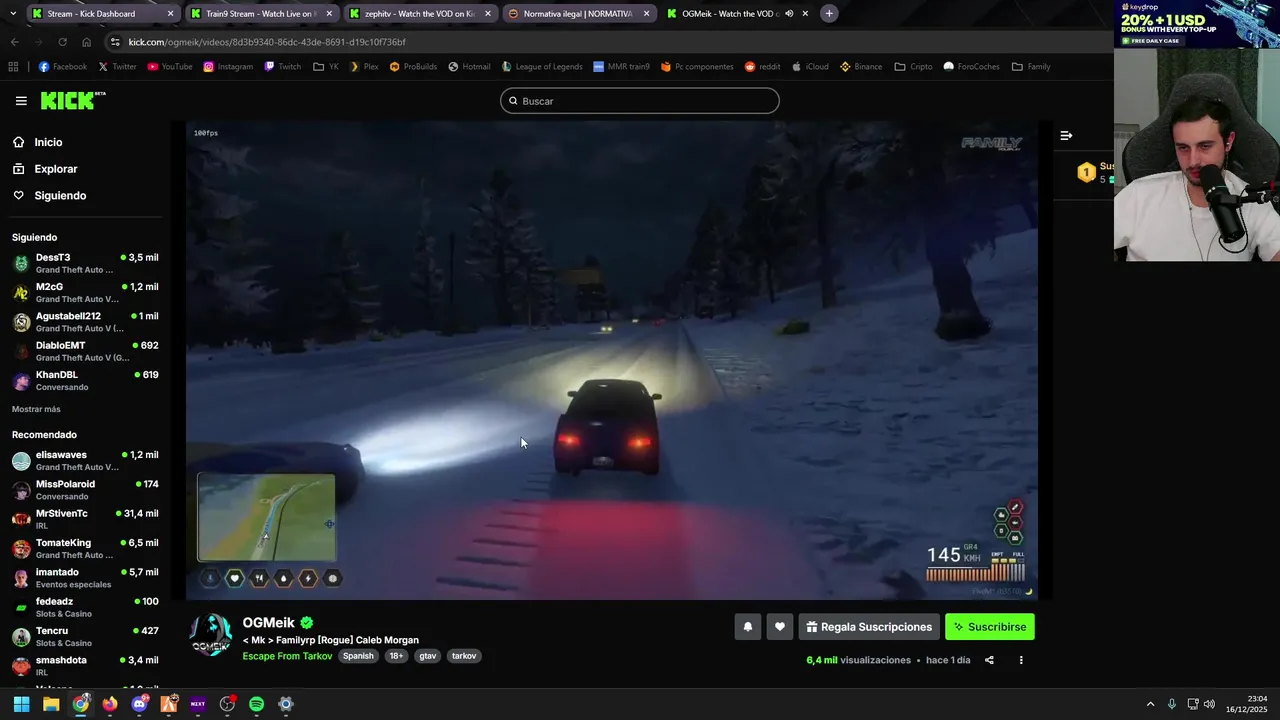The image size is (1280, 720).
Task: Click the Suscribirse button
Action: 990,627
